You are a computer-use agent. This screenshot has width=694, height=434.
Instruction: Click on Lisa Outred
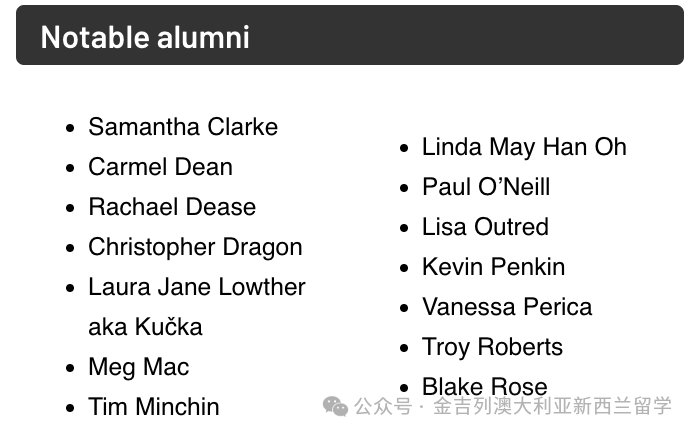coord(485,227)
